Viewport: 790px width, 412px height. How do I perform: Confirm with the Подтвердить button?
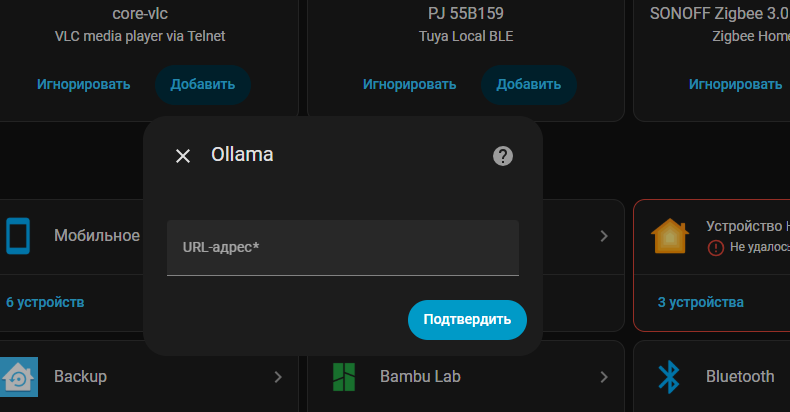pyautogui.click(x=467, y=320)
